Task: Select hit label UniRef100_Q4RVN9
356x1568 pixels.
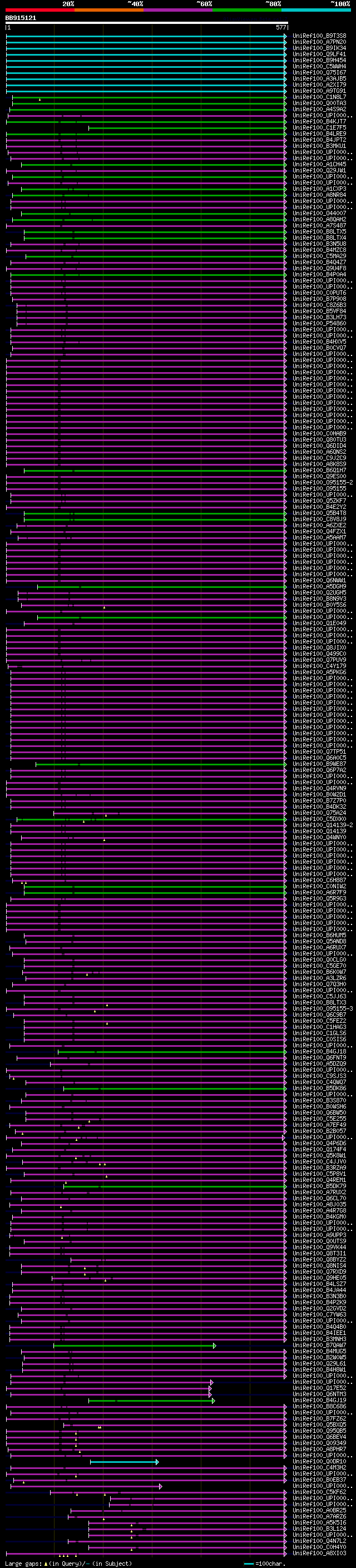Action: point(319,788)
